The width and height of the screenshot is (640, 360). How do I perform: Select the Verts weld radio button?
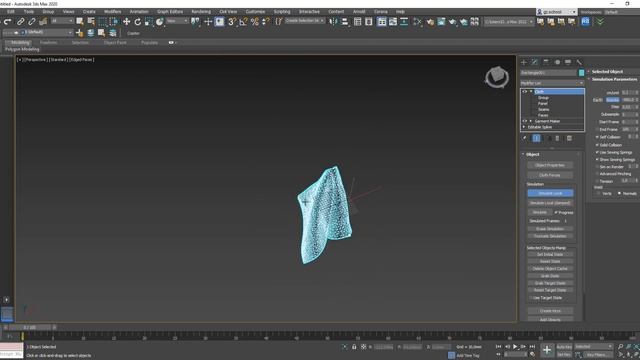click(x=598, y=193)
